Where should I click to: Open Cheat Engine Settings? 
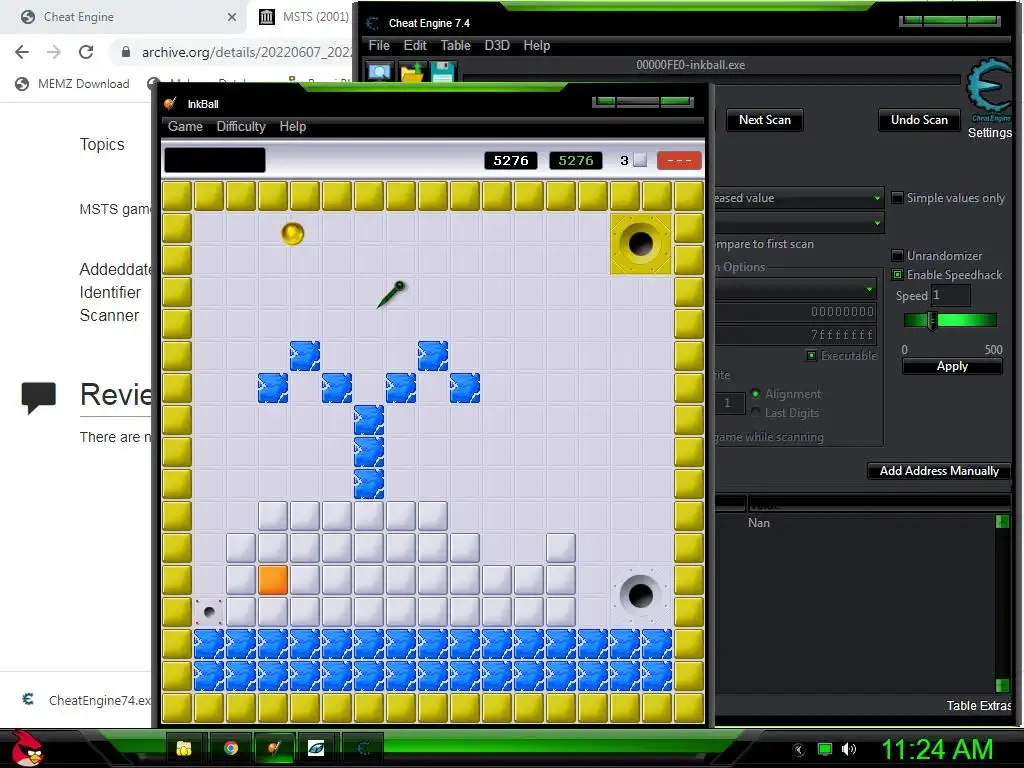pos(989,133)
